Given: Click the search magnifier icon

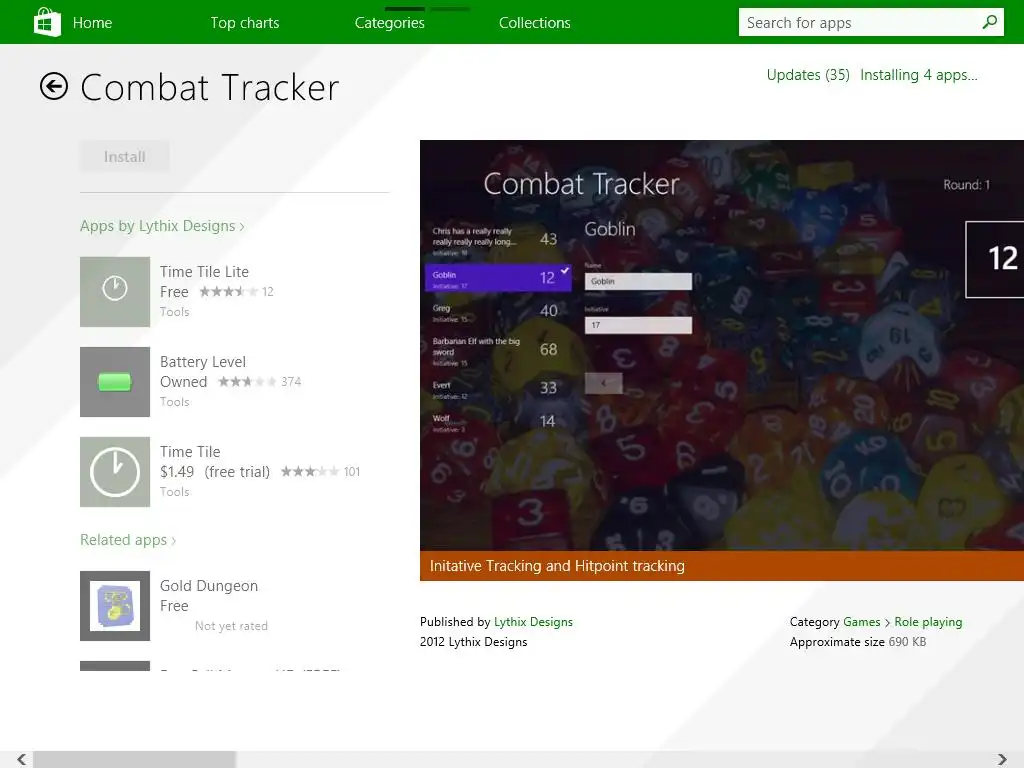Looking at the screenshot, I should click(989, 22).
